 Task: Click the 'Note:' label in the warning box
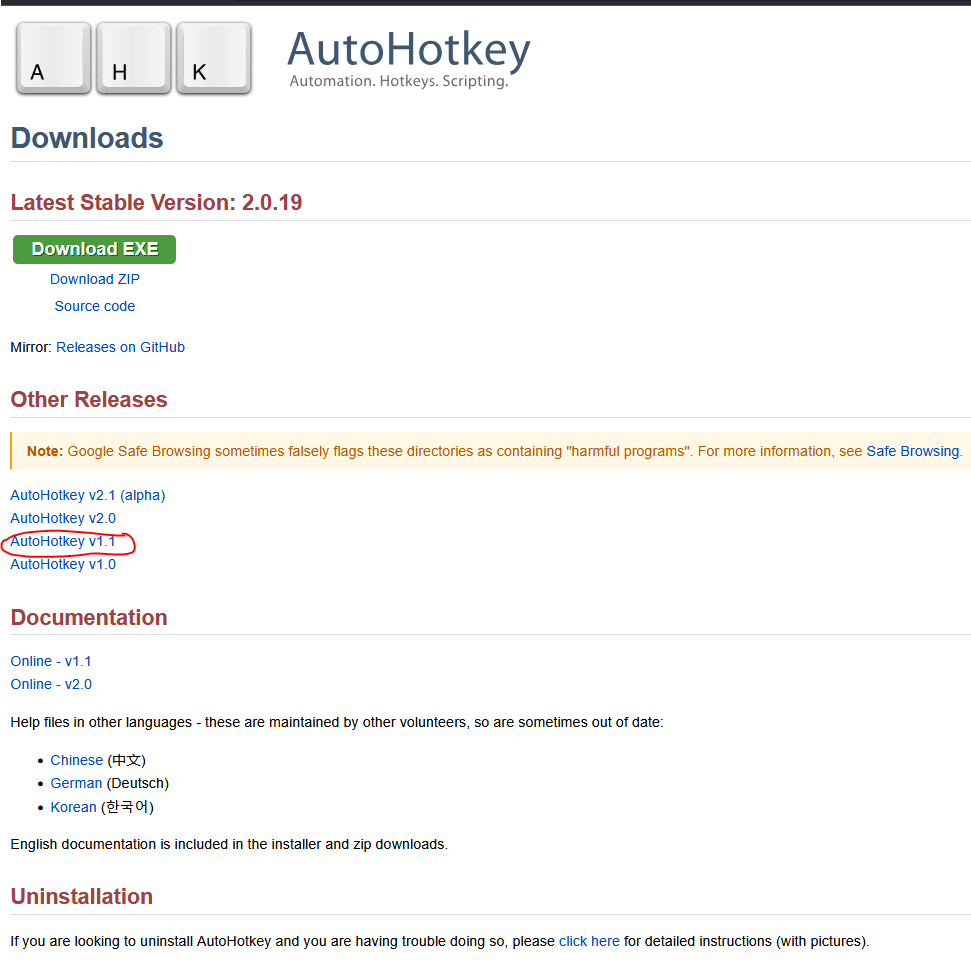tap(45, 451)
